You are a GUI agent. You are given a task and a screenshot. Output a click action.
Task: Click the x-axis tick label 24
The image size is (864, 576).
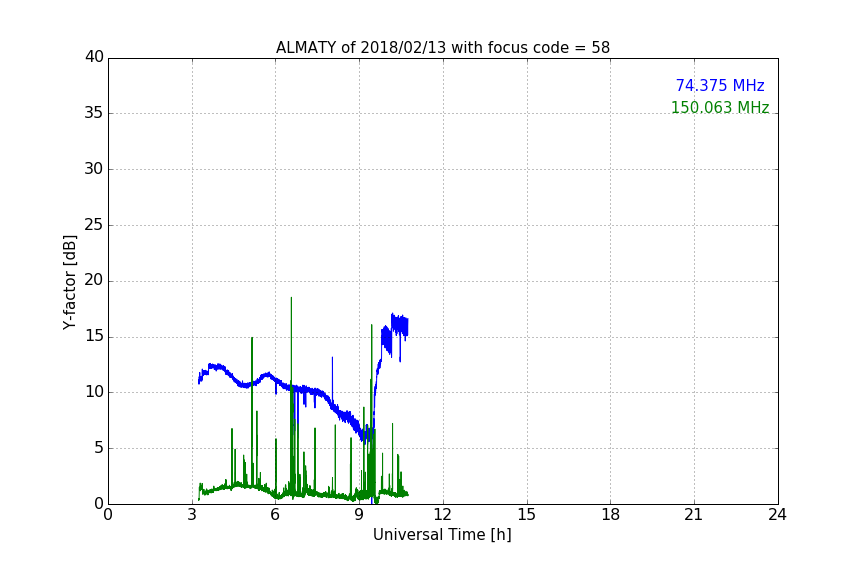coord(778,515)
